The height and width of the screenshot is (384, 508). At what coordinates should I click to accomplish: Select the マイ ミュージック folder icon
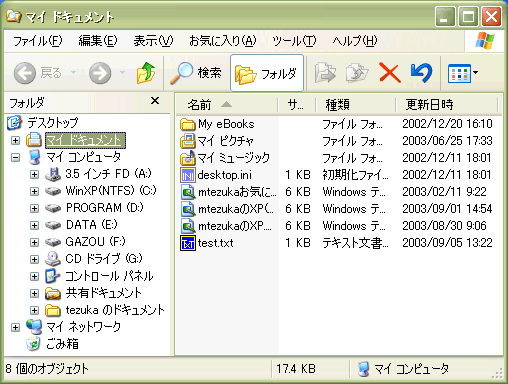pyautogui.click(x=188, y=158)
